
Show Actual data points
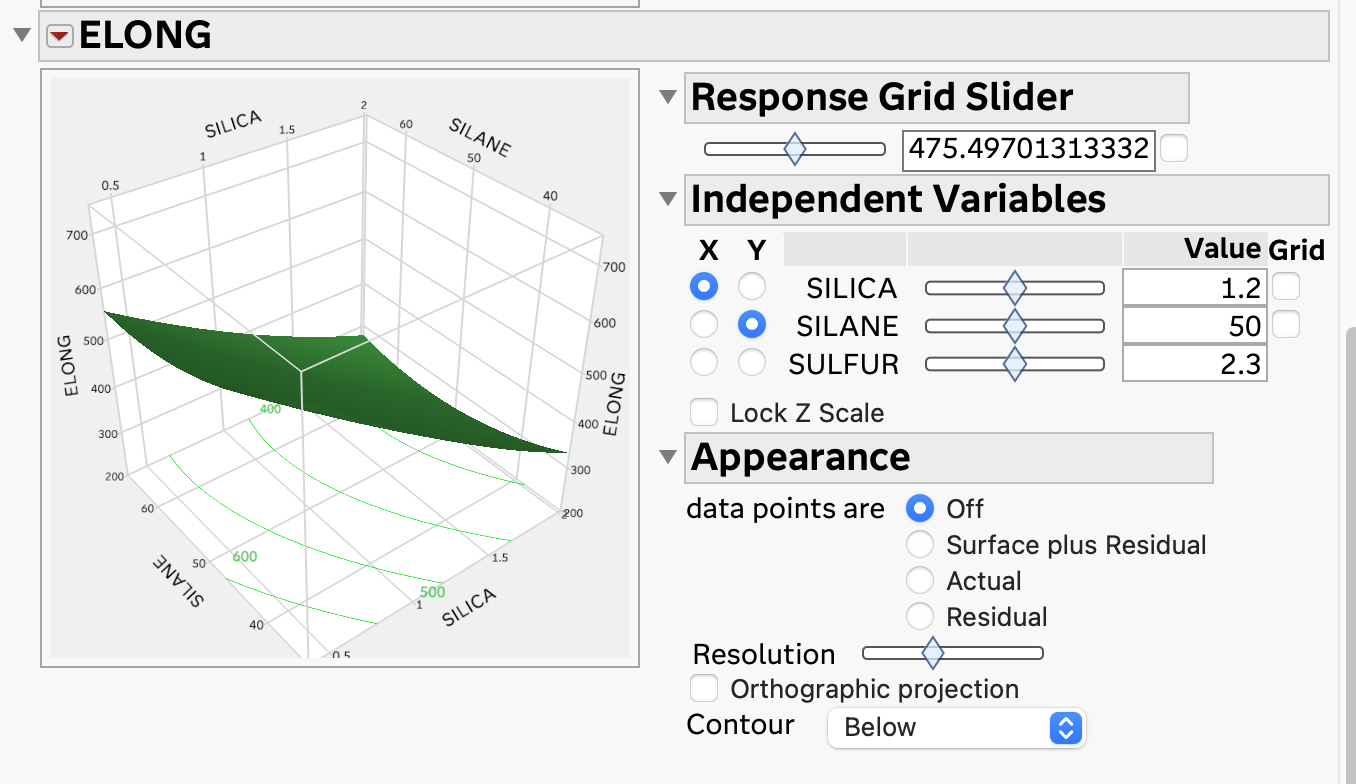click(x=920, y=581)
